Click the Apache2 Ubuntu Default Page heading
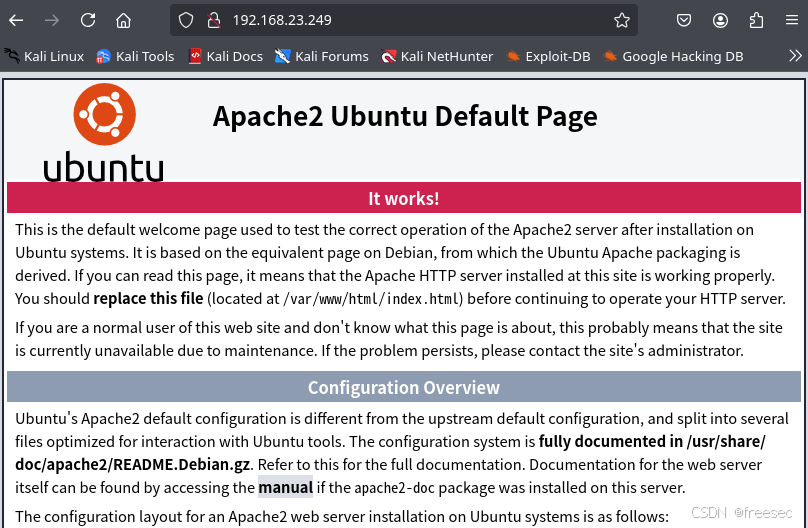The width and height of the screenshot is (808, 528). pyautogui.click(x=405, y=116)
